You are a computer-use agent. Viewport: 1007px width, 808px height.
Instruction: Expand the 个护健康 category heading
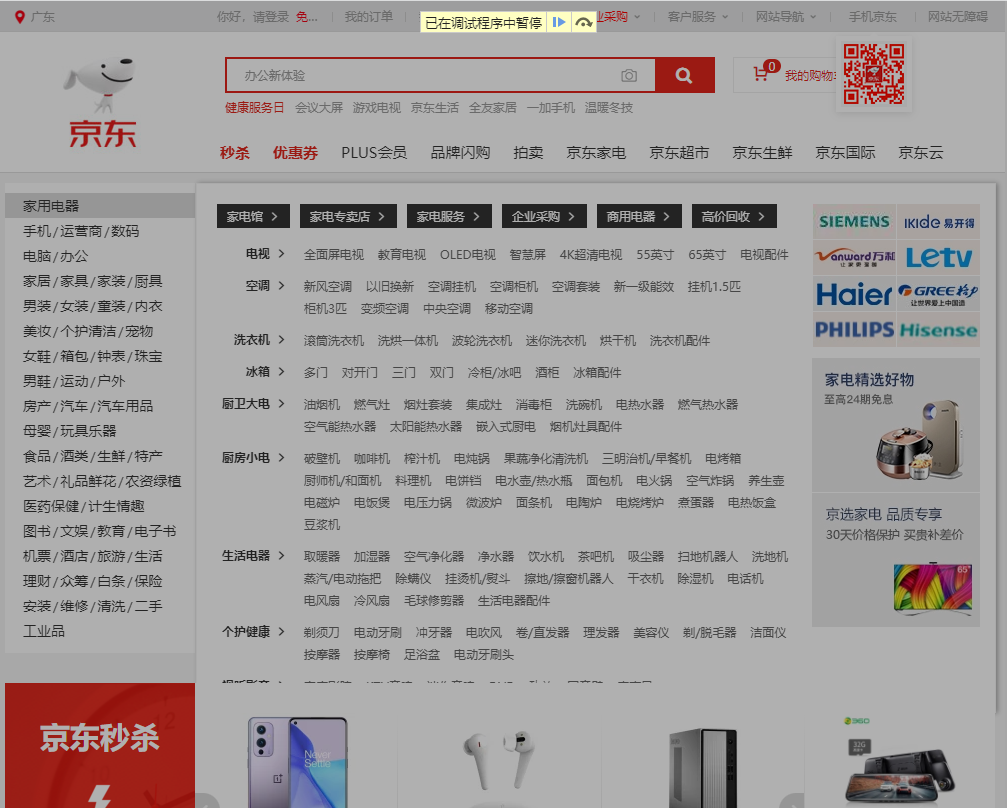253,631
